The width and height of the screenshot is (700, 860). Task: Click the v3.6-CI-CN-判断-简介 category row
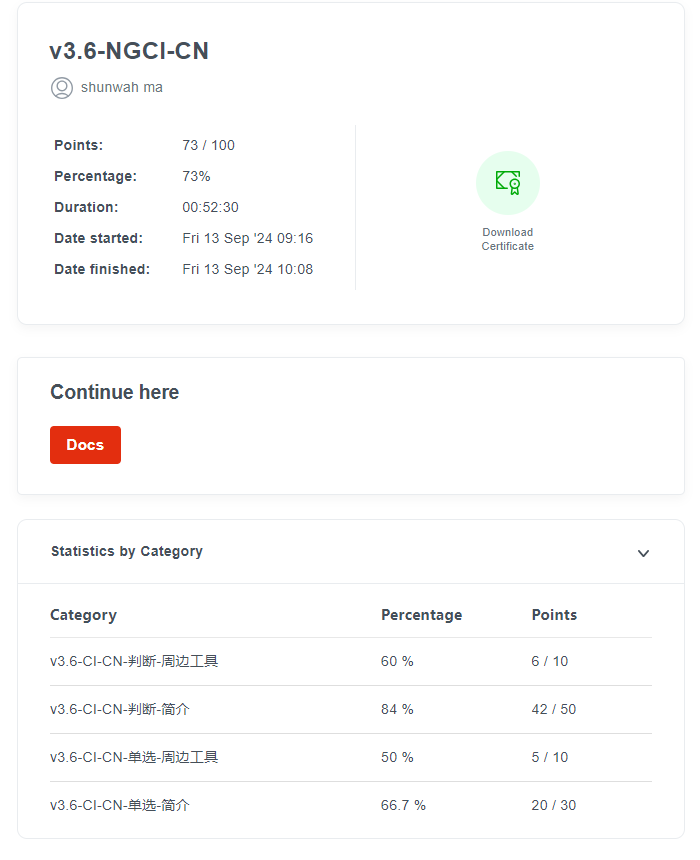click(120, 709)
